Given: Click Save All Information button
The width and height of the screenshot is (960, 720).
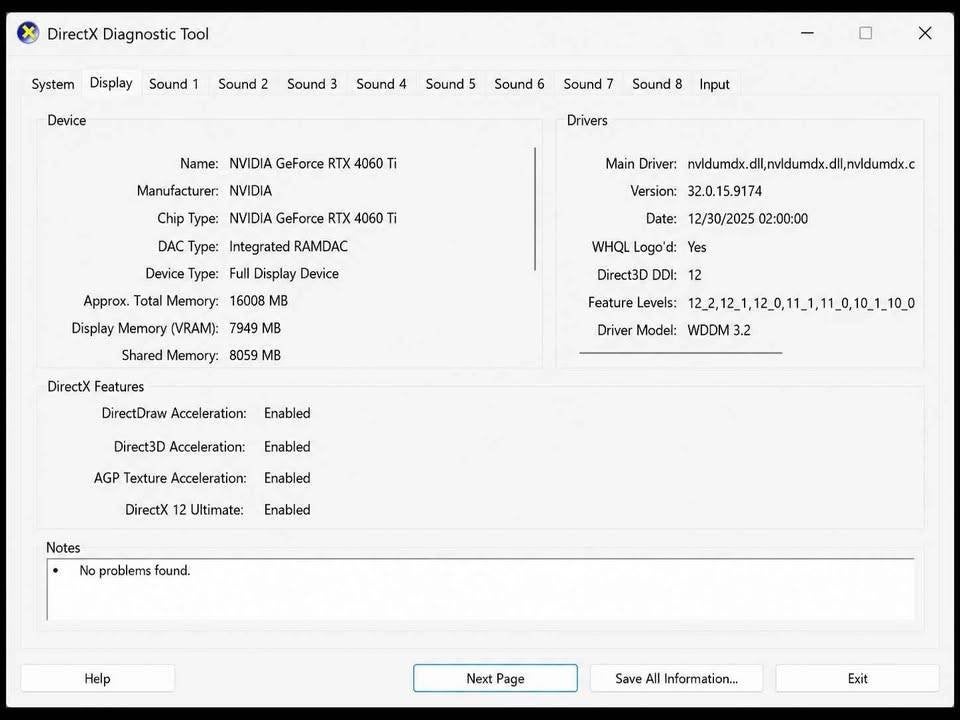Looking at the screenshot, I should tap(677, 678).
